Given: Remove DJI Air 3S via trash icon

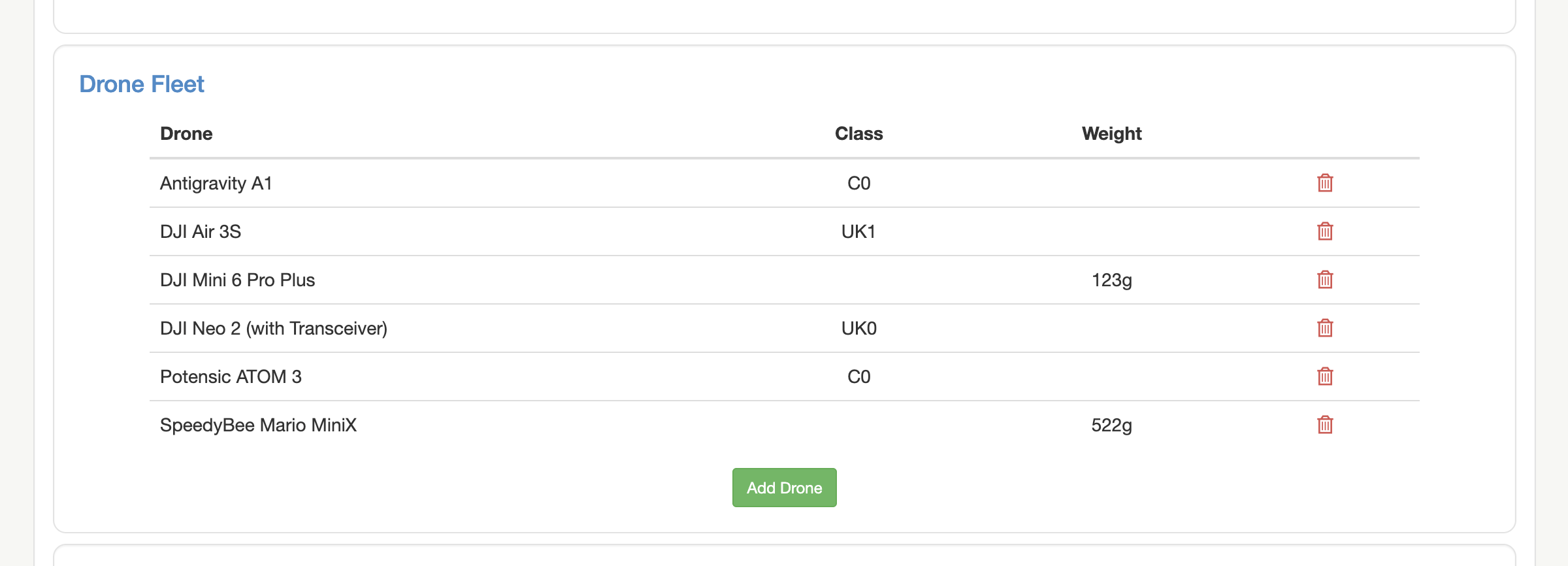Looking at the screenshot, I should coord(1325,231).
